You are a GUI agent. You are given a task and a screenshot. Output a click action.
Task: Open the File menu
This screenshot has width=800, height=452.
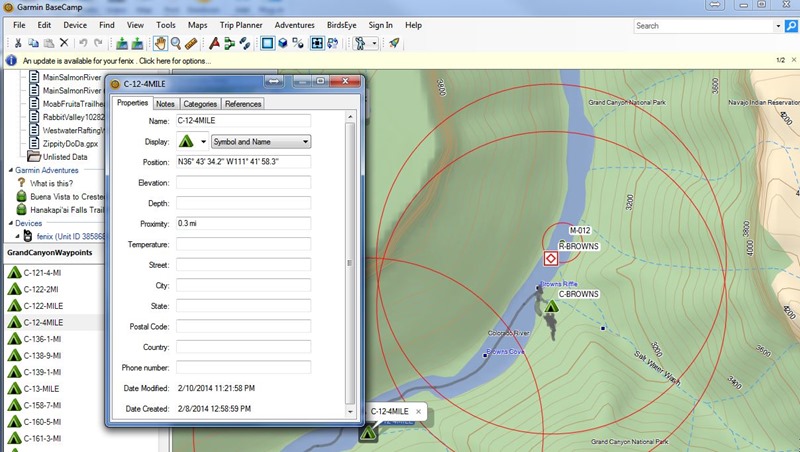point(19,25)
